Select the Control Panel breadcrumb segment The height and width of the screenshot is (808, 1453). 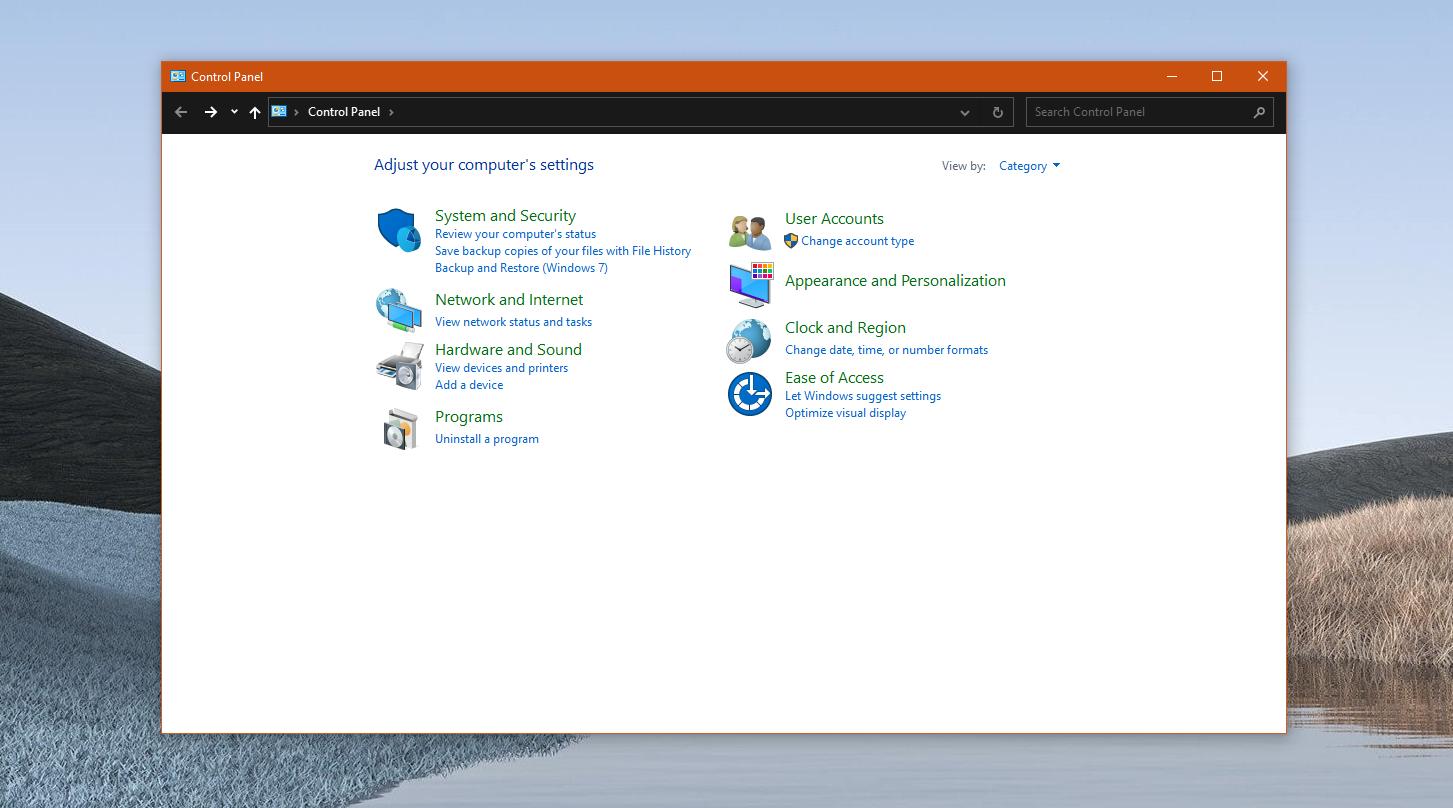pos(344,112)
